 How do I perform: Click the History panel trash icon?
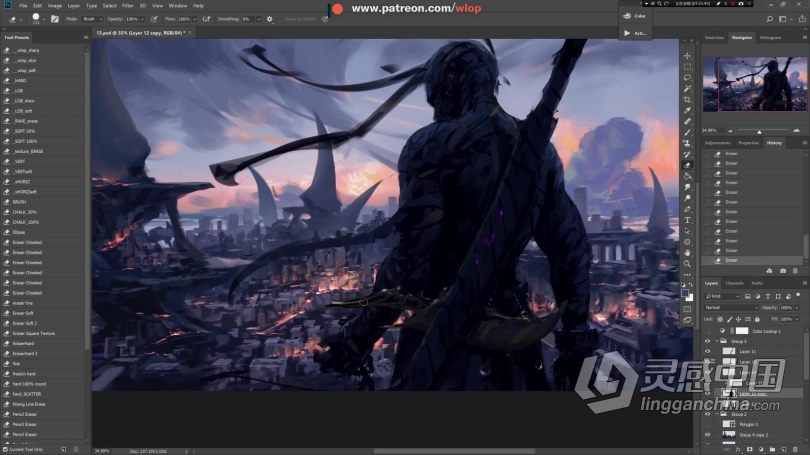[x=795, y=271]
